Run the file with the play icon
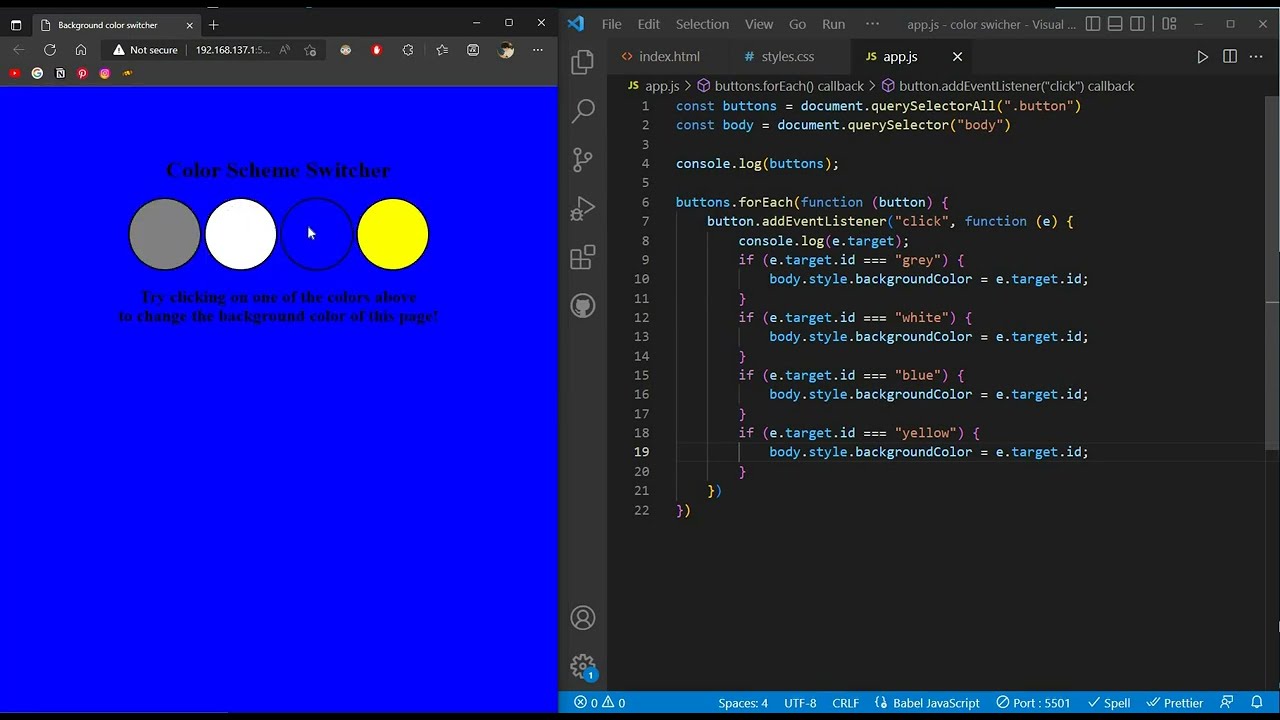 click(1202, 57)
